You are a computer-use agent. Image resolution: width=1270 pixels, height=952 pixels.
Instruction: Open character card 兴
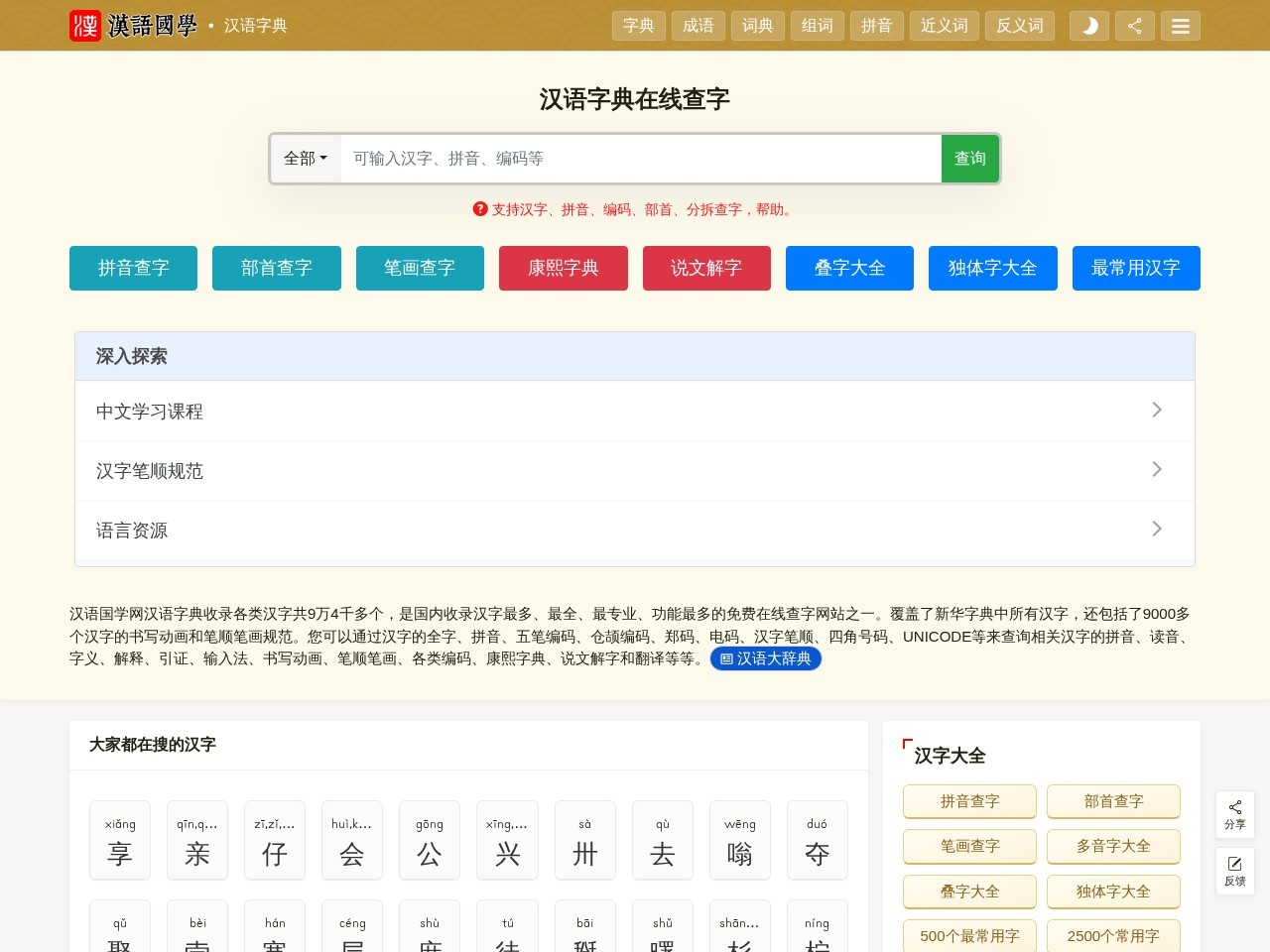pyautogui.click(x=508, y=840)
